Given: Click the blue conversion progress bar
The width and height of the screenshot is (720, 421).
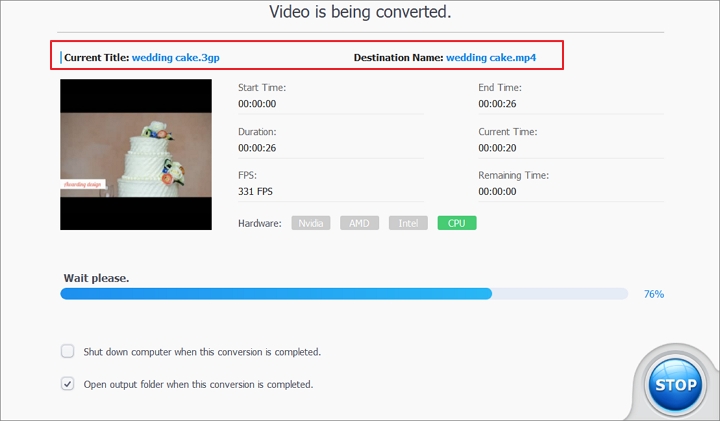Looking at the screenshot, I should 344,294.
